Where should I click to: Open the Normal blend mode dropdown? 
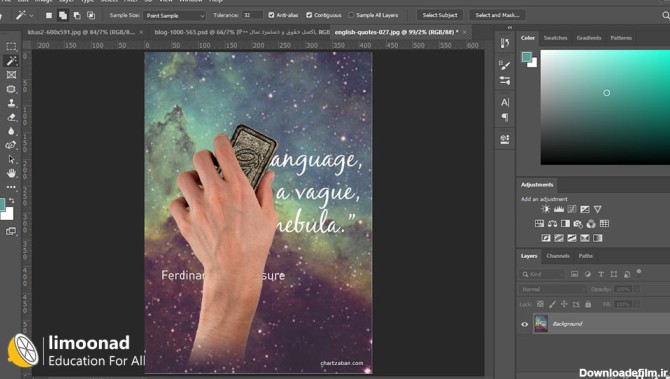tap(552, 289)
